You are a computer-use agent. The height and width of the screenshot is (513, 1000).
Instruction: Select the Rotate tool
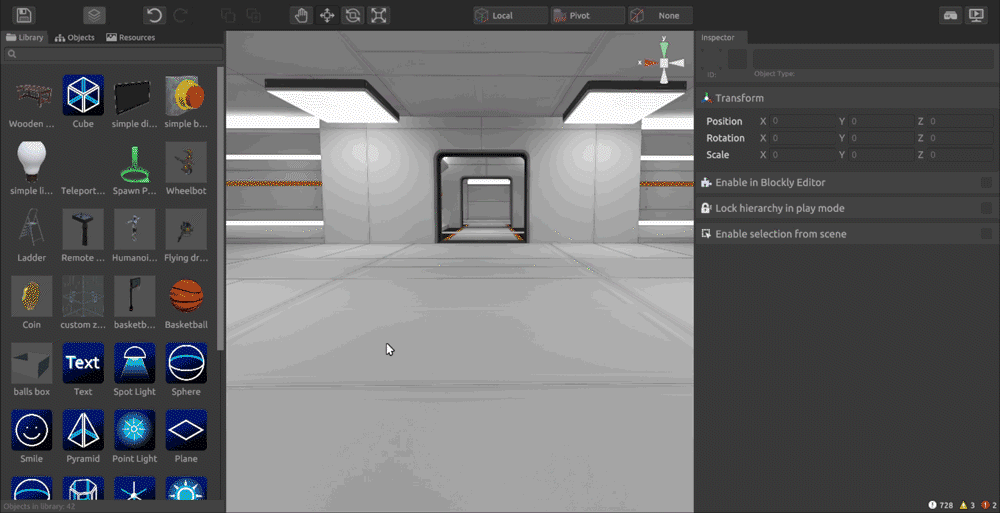(353, 15)
